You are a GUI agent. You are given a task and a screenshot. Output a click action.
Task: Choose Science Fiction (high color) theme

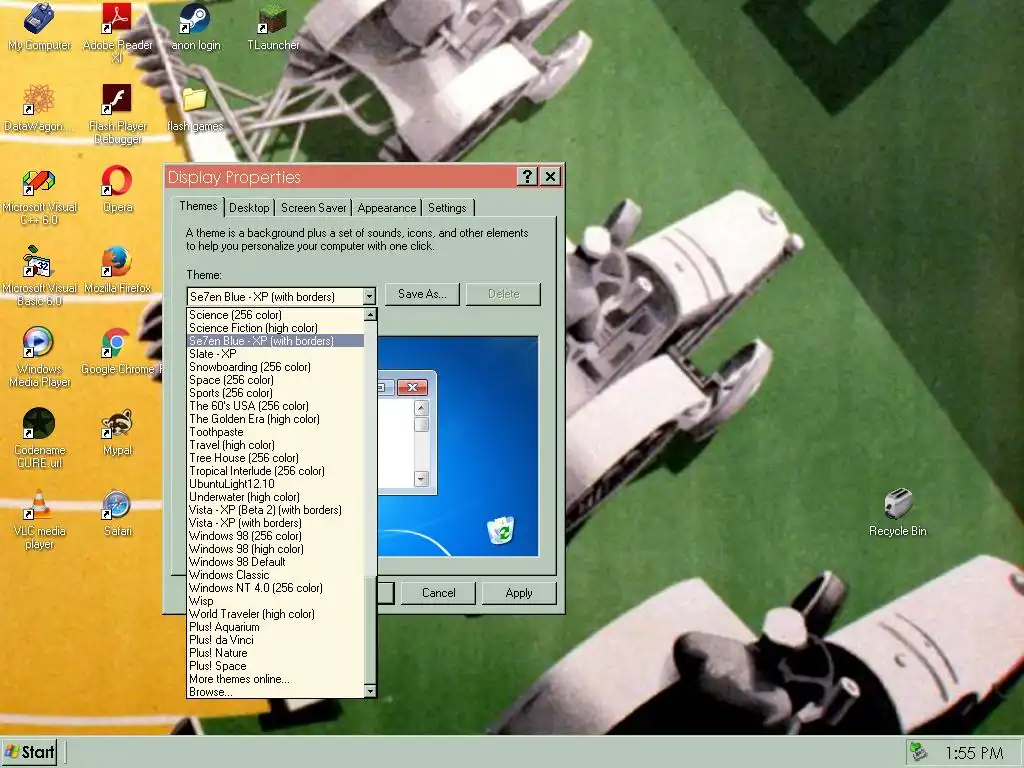[276, 328]
